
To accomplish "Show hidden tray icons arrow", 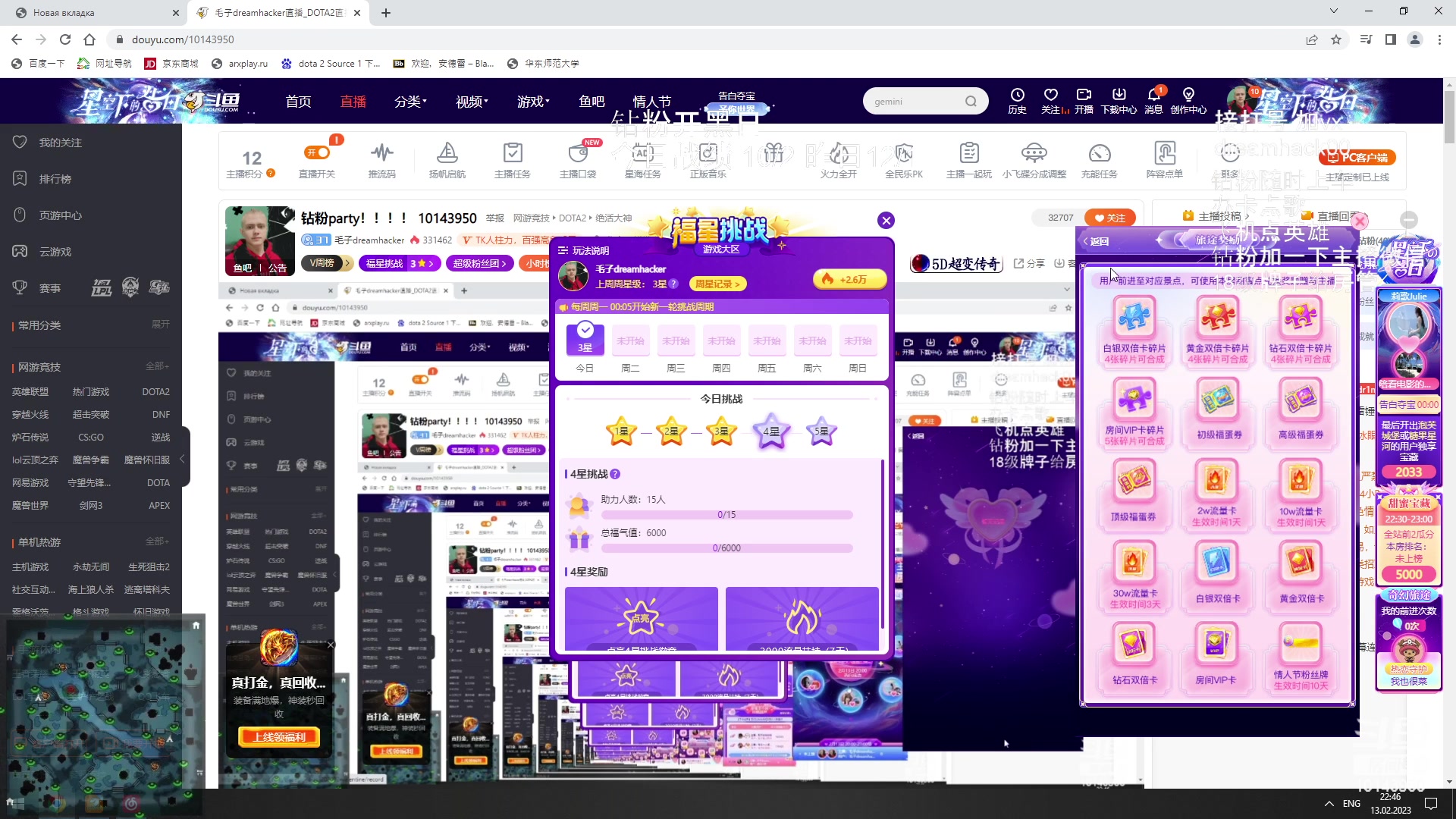I will tap(1329, 803).
